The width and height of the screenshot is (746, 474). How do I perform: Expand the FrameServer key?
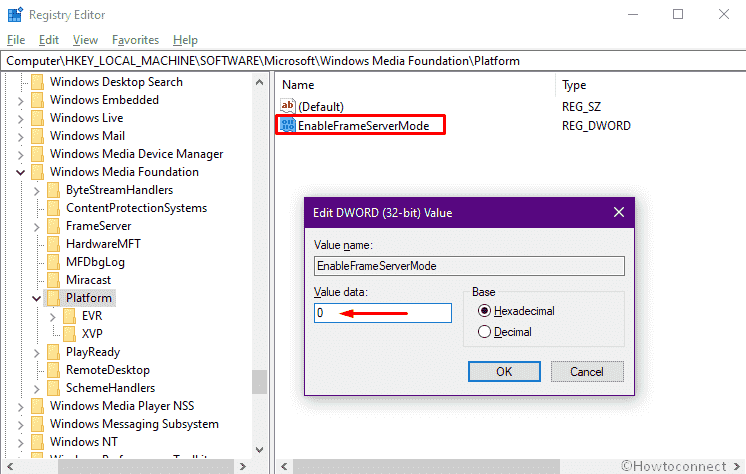tap(37, 227)
